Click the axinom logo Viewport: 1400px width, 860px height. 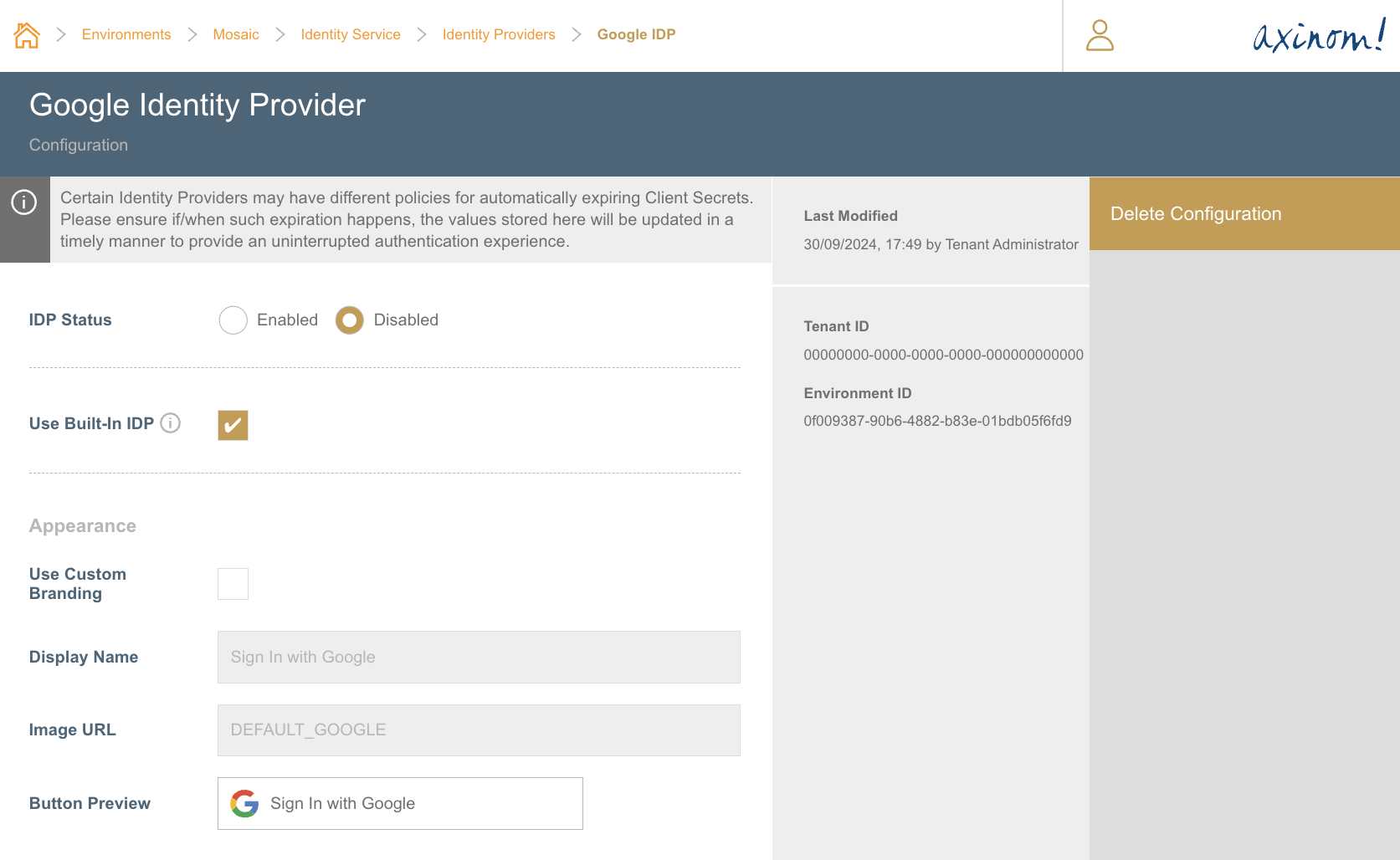click(x=1316, y=37)
